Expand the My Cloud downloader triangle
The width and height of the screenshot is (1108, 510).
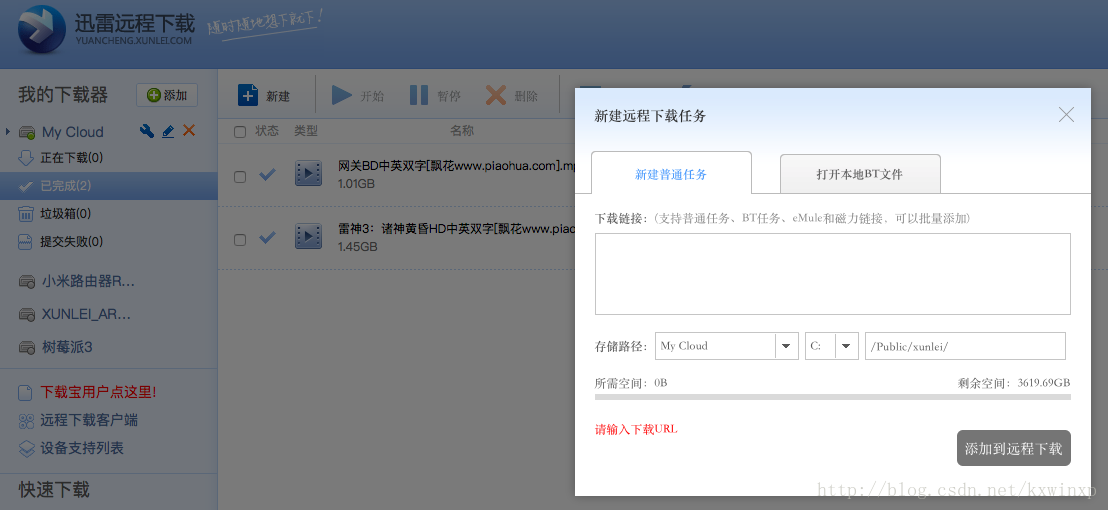8,132
